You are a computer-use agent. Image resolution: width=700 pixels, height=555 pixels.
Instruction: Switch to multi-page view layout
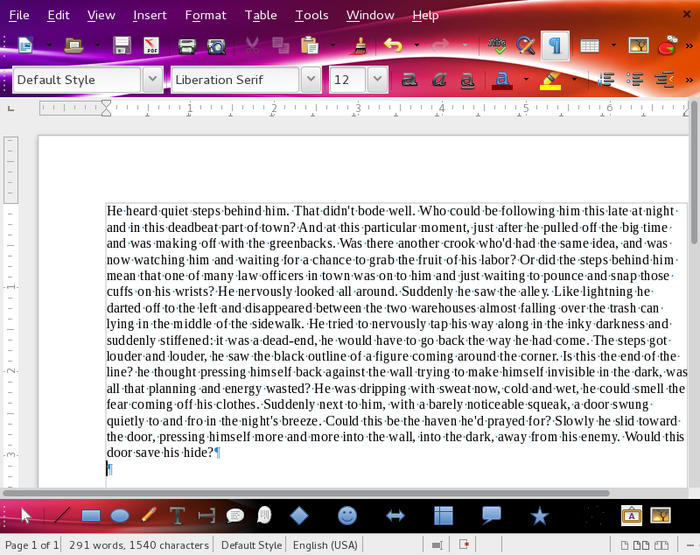point(642,545)
